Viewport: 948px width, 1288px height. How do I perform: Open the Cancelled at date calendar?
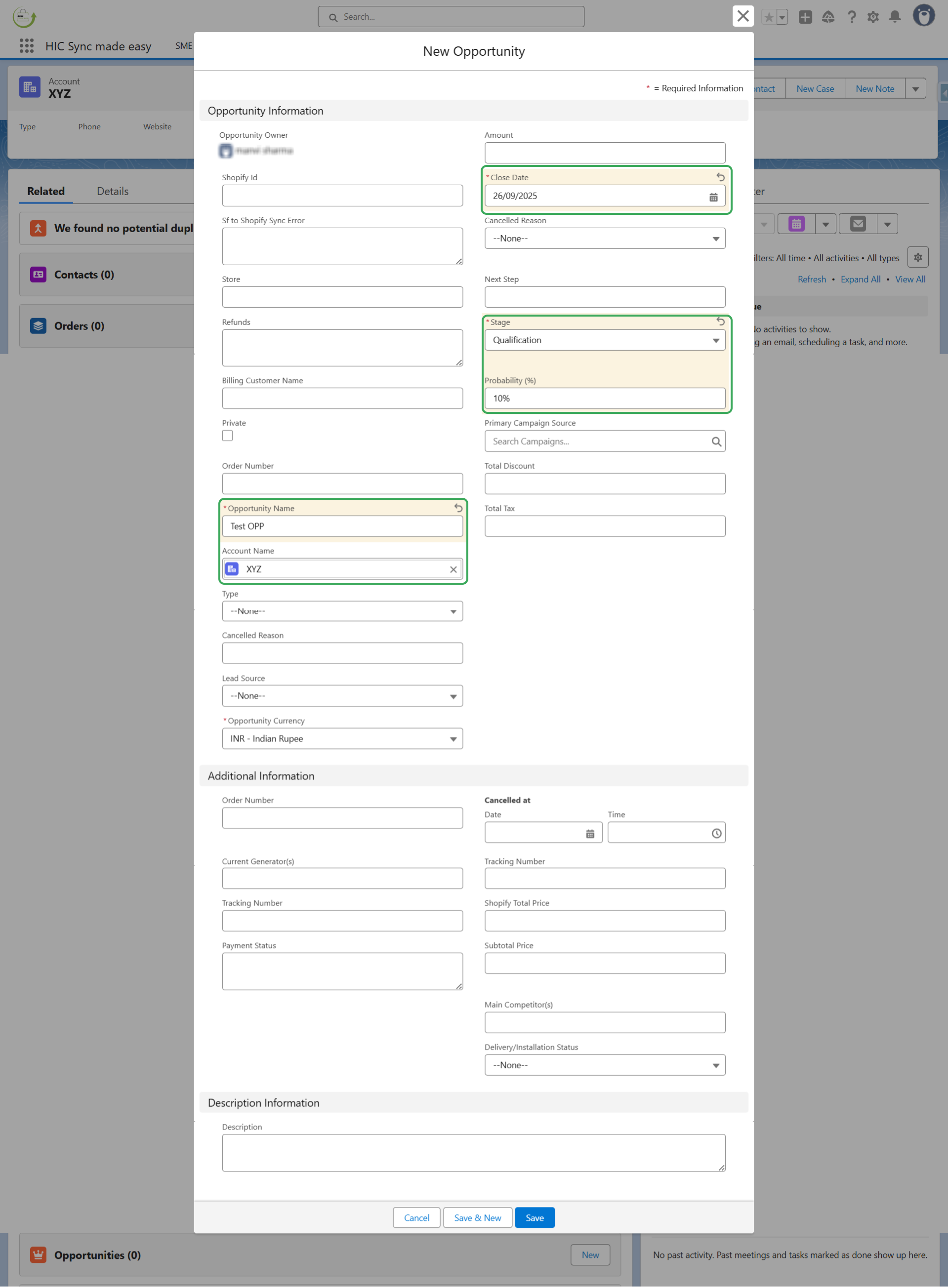coord(590,834)
